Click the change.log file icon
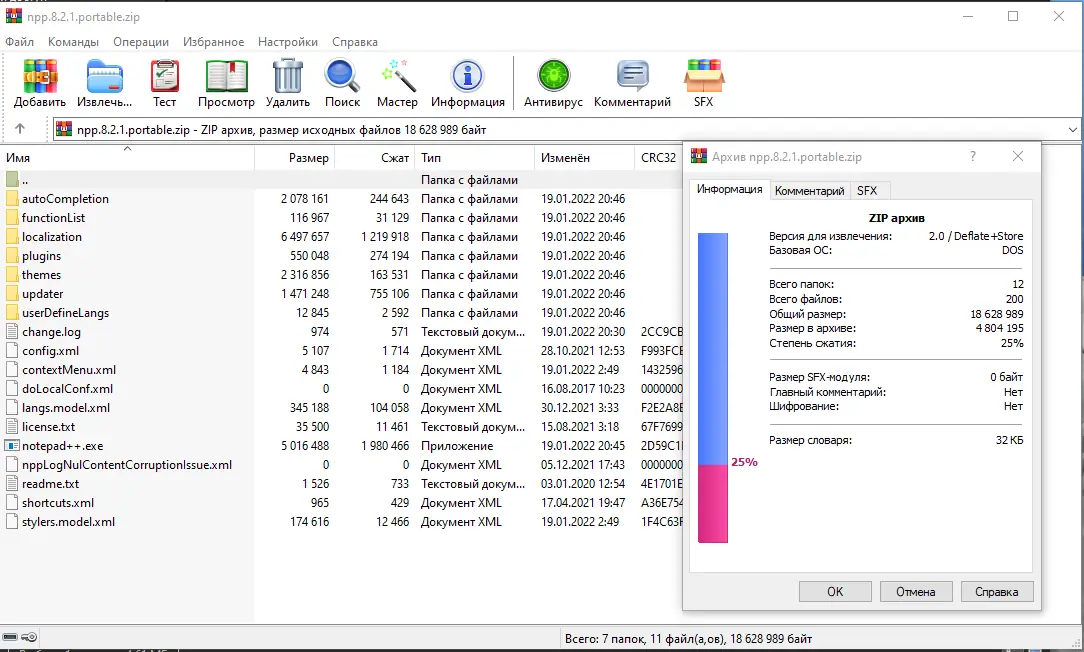Screen dimensions: 1084x652 [x=12, y=332]
